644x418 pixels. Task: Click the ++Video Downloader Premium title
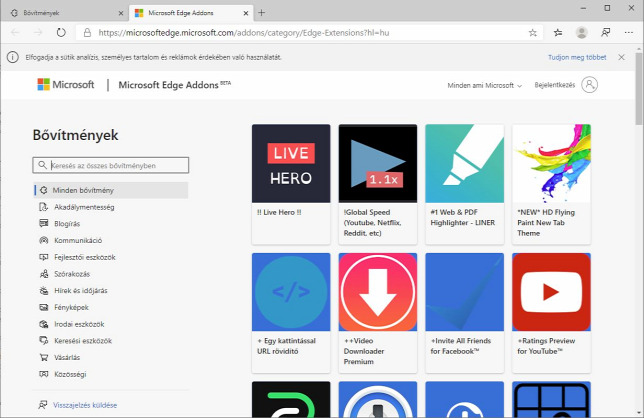[x=364, y=351]
